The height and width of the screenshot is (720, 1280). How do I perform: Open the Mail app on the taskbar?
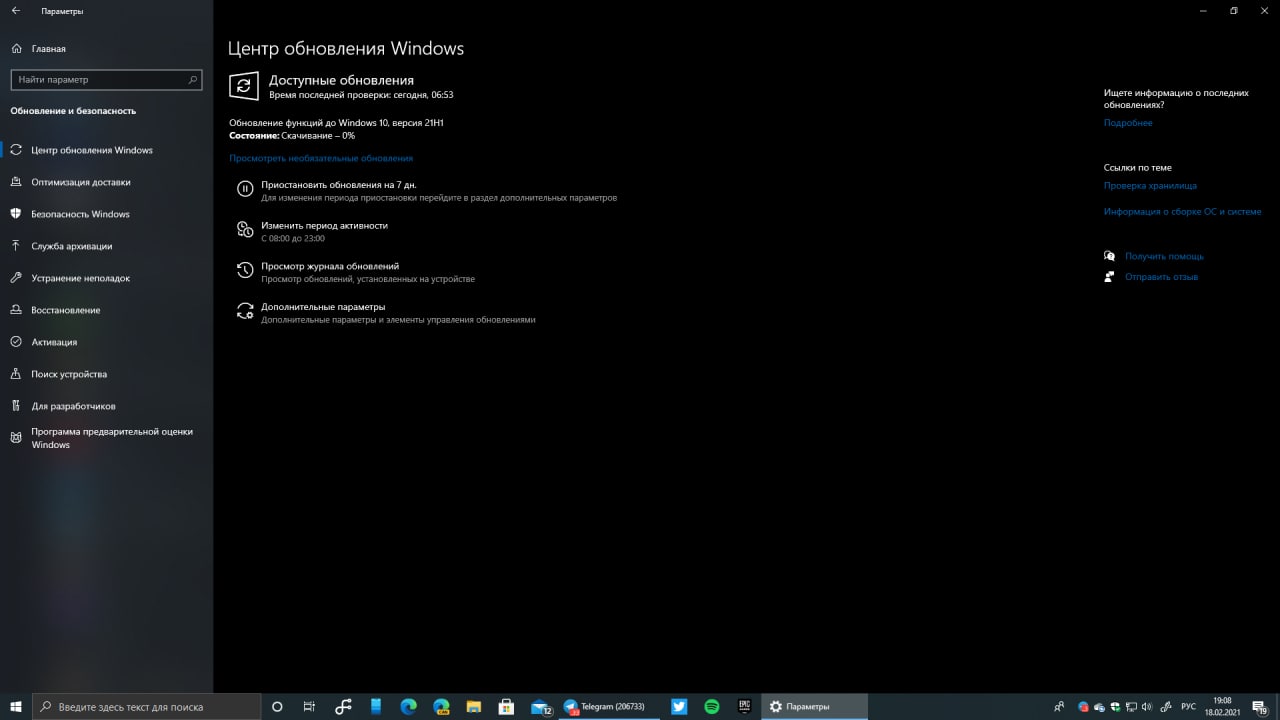point(540,706)
